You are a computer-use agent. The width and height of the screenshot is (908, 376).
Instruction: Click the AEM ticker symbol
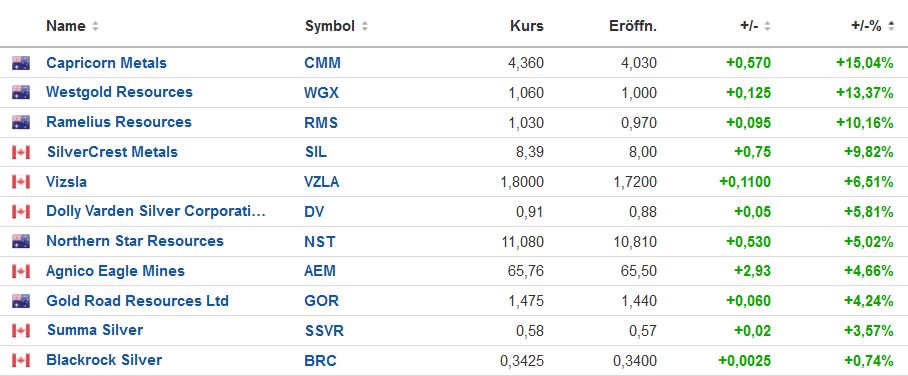320,271
